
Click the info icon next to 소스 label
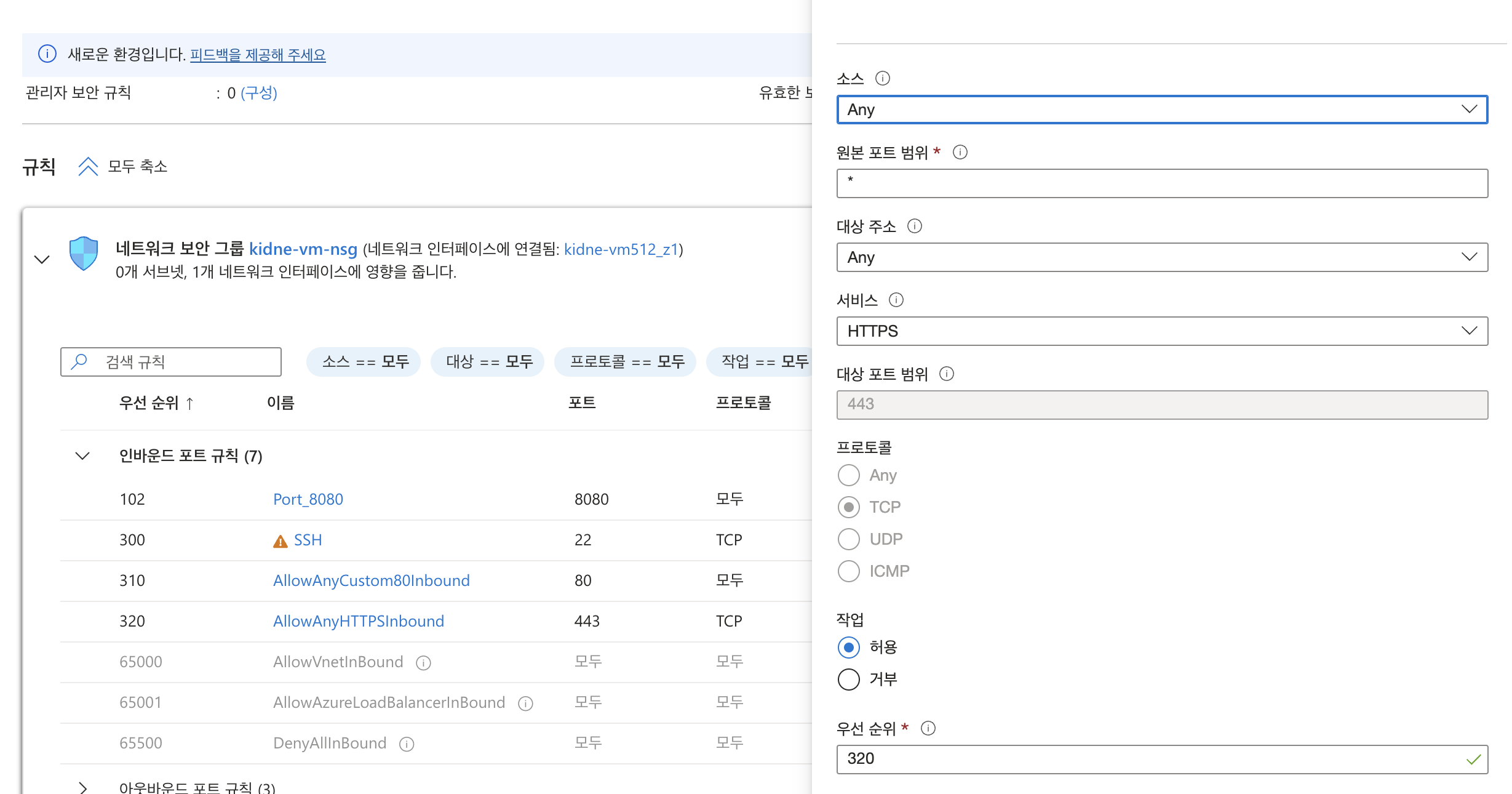coord(882,78)
